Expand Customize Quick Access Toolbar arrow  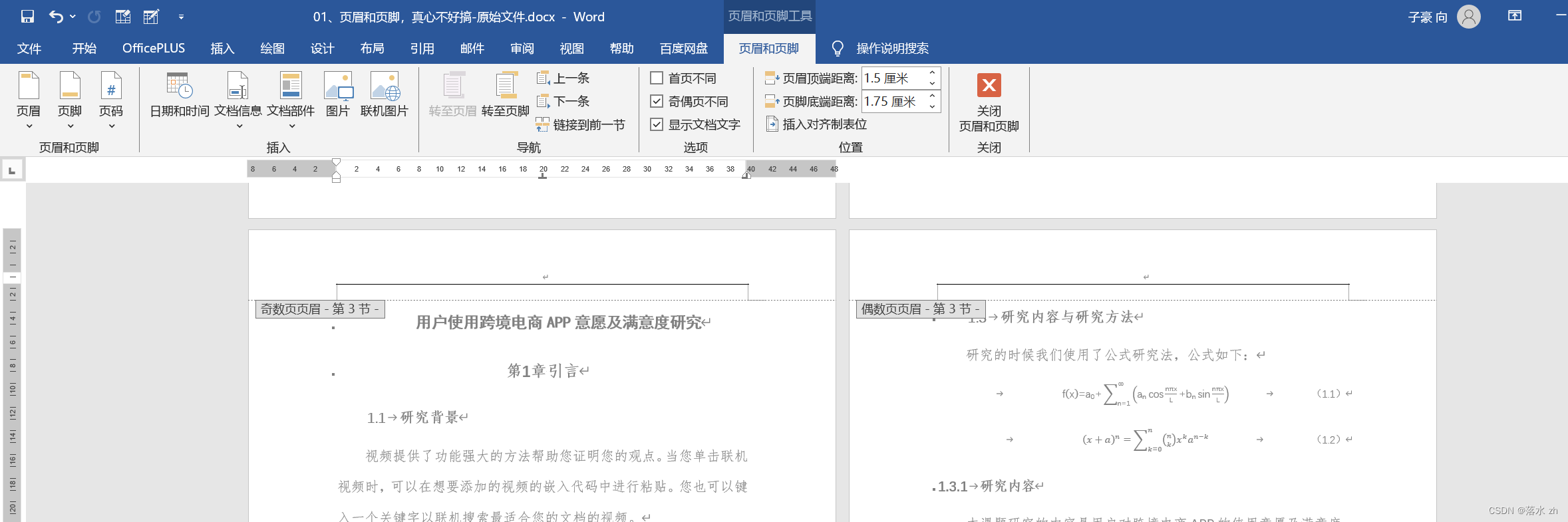pos(181,17)
